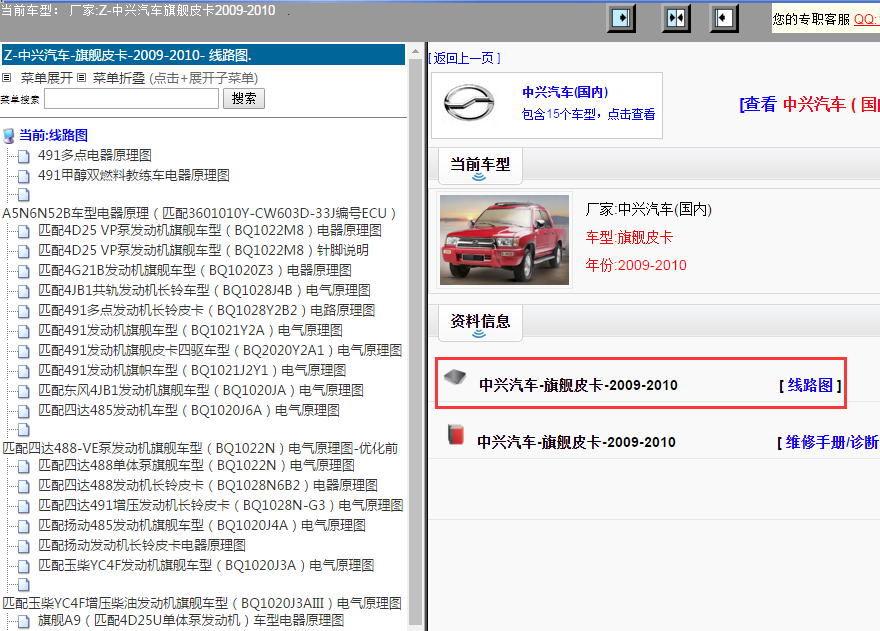This screenshot has width=880, height=631.
Task: Open BQ1020J4A 扬动485 电气原理图
Action: tap(202, 525)
